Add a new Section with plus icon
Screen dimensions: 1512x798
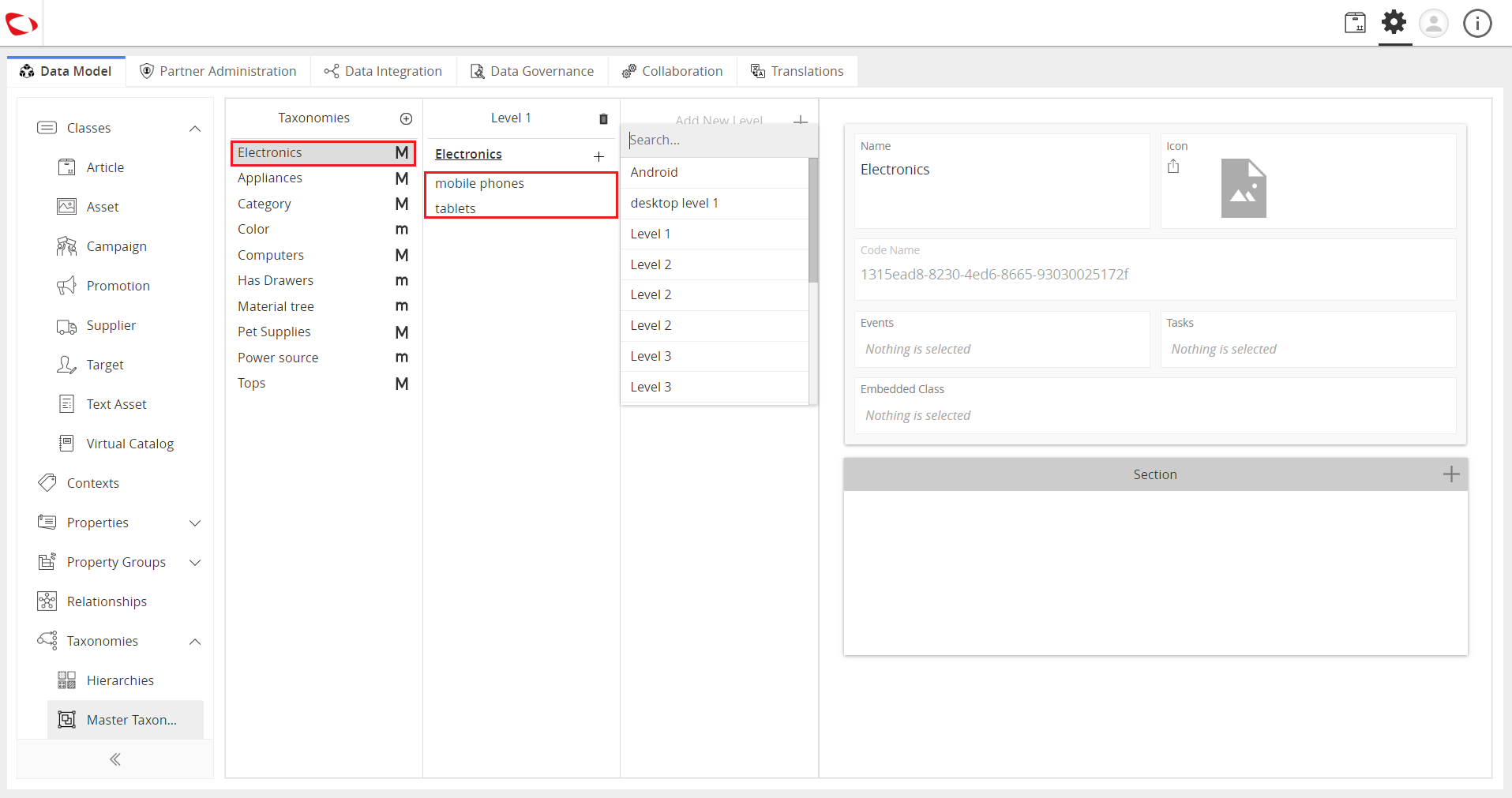(1451, 474)
